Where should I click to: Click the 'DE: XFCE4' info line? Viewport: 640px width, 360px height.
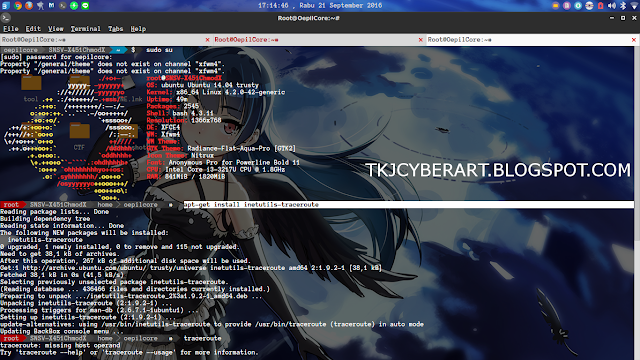(x=163, y=127)
